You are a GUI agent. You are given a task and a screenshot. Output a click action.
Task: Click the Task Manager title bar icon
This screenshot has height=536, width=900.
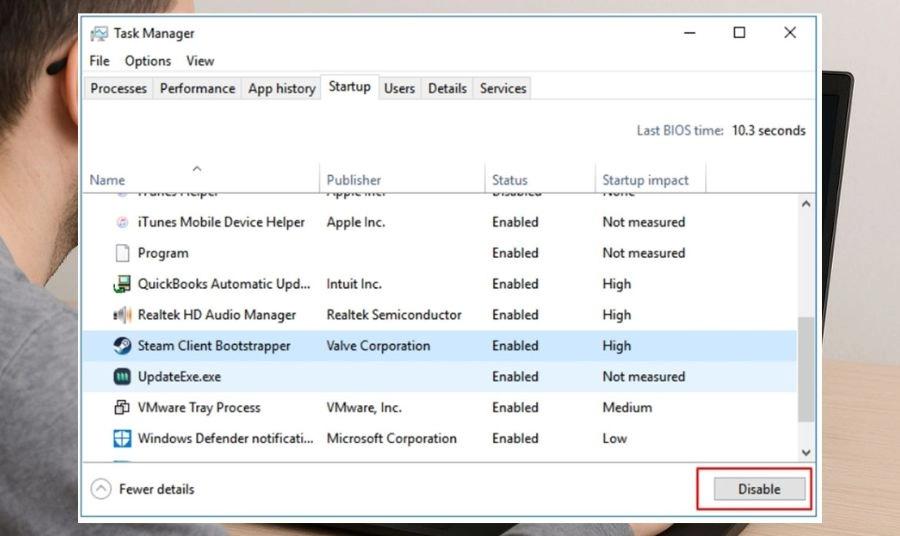pyautogui.click(x=99, y=33)
